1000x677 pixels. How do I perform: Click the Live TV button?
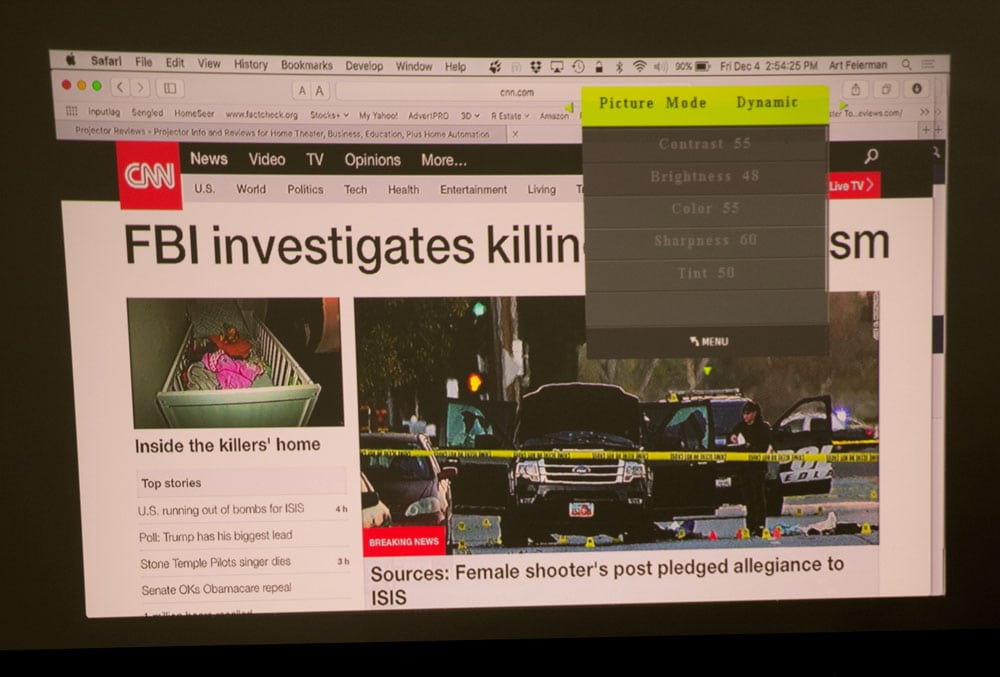click(853, 186)
